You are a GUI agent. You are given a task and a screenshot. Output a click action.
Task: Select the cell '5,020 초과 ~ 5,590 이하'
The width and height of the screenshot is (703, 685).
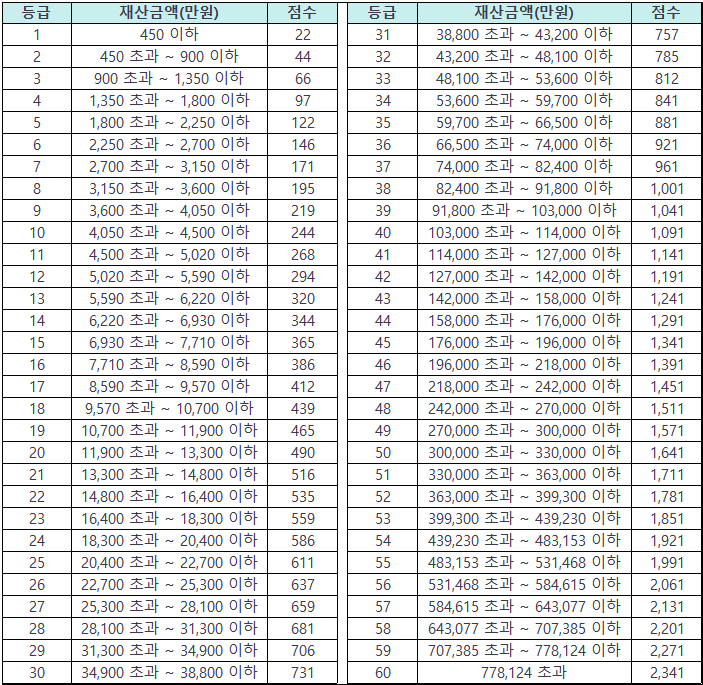point(169,276)
